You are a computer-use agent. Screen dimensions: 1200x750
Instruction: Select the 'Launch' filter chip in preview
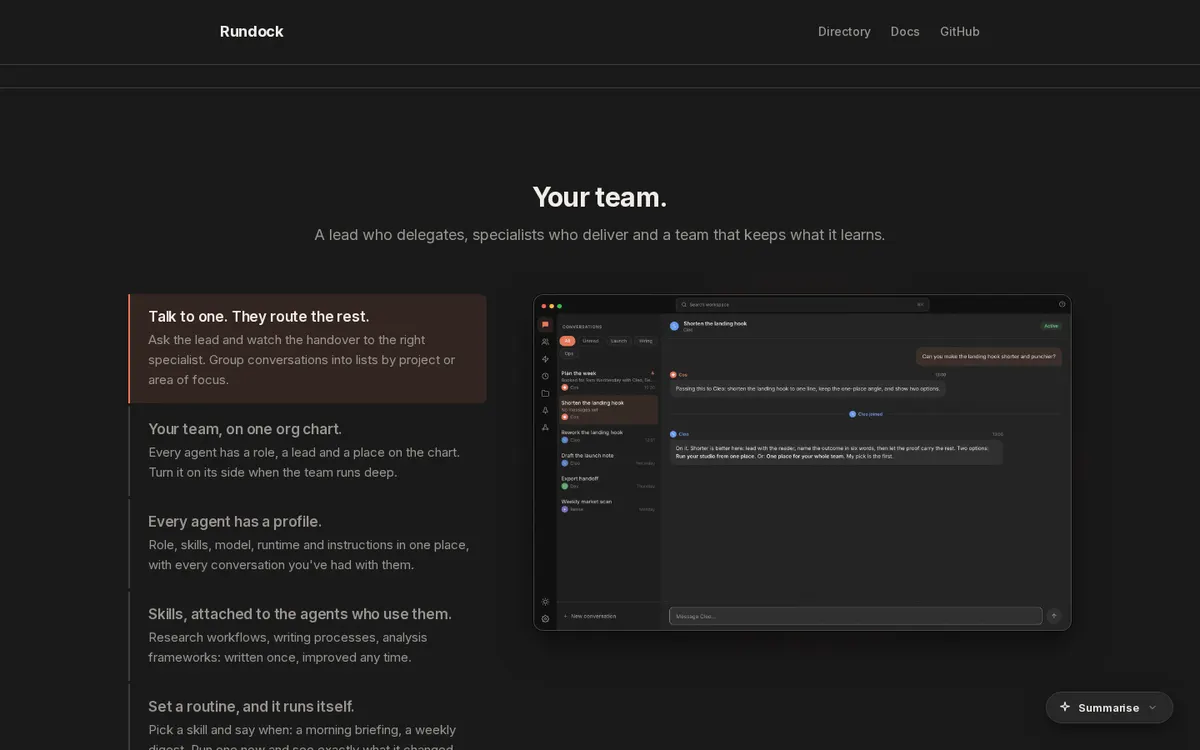tap(619, 341)
